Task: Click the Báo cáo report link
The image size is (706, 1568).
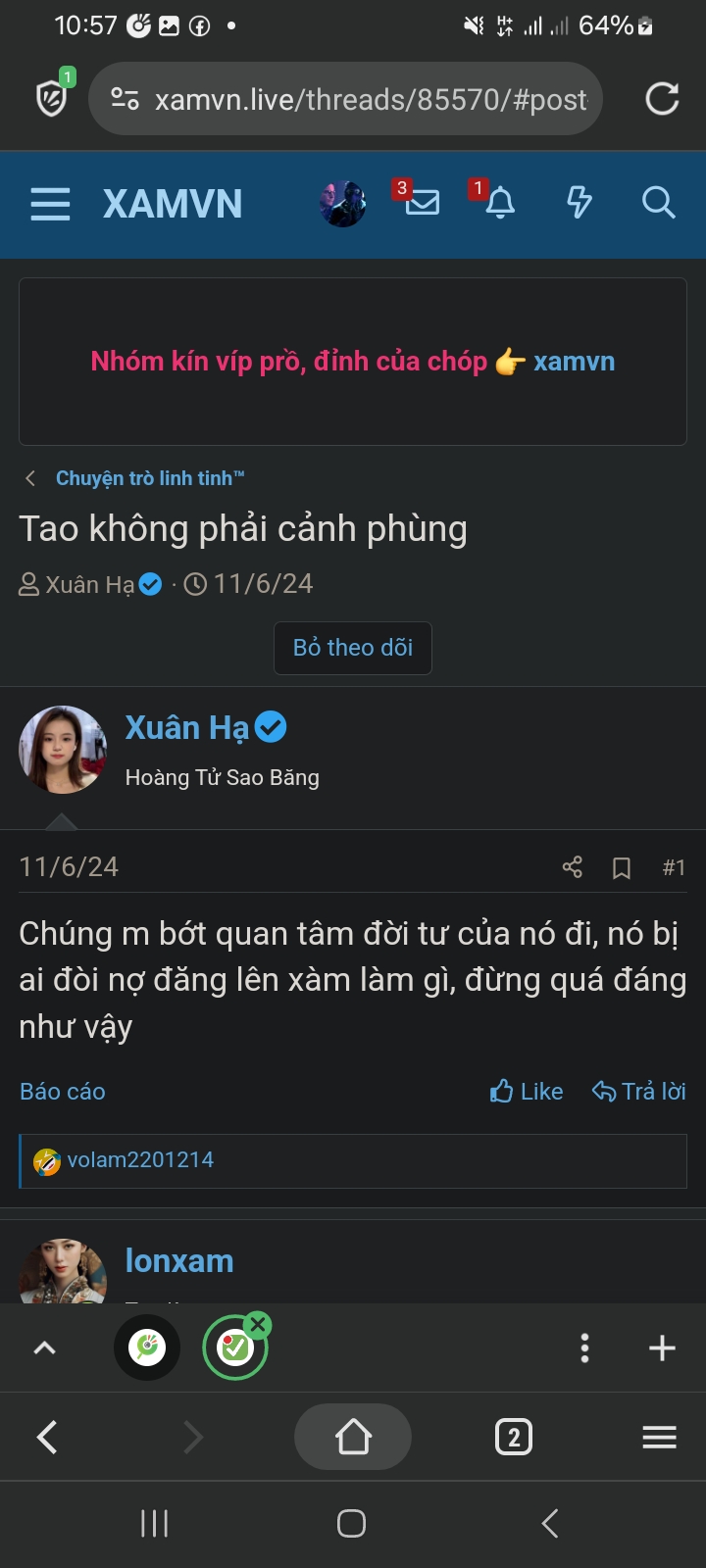Action: tap(63, 1092)
